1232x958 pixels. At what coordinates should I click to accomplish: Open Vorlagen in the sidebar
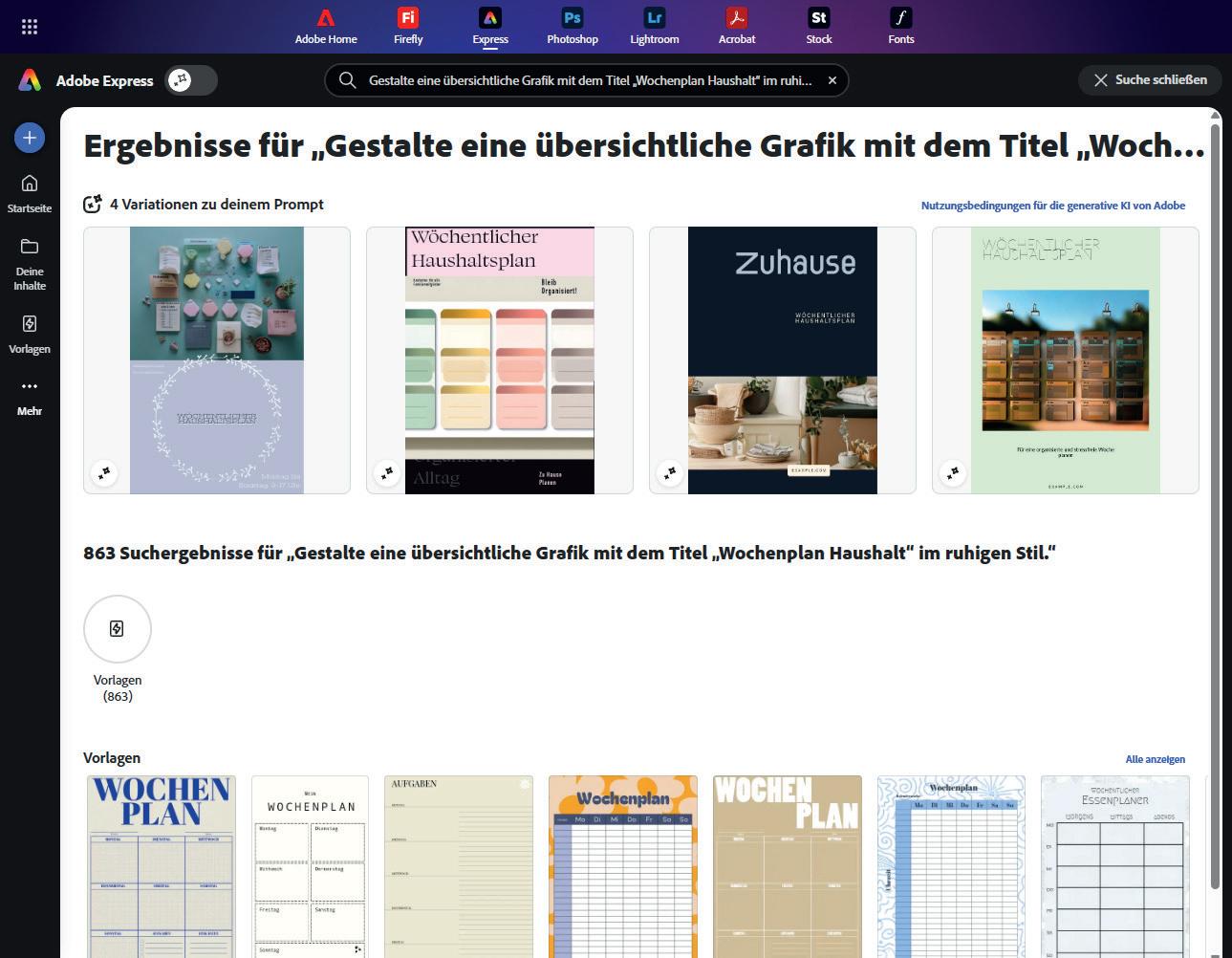tap(30, 335)
